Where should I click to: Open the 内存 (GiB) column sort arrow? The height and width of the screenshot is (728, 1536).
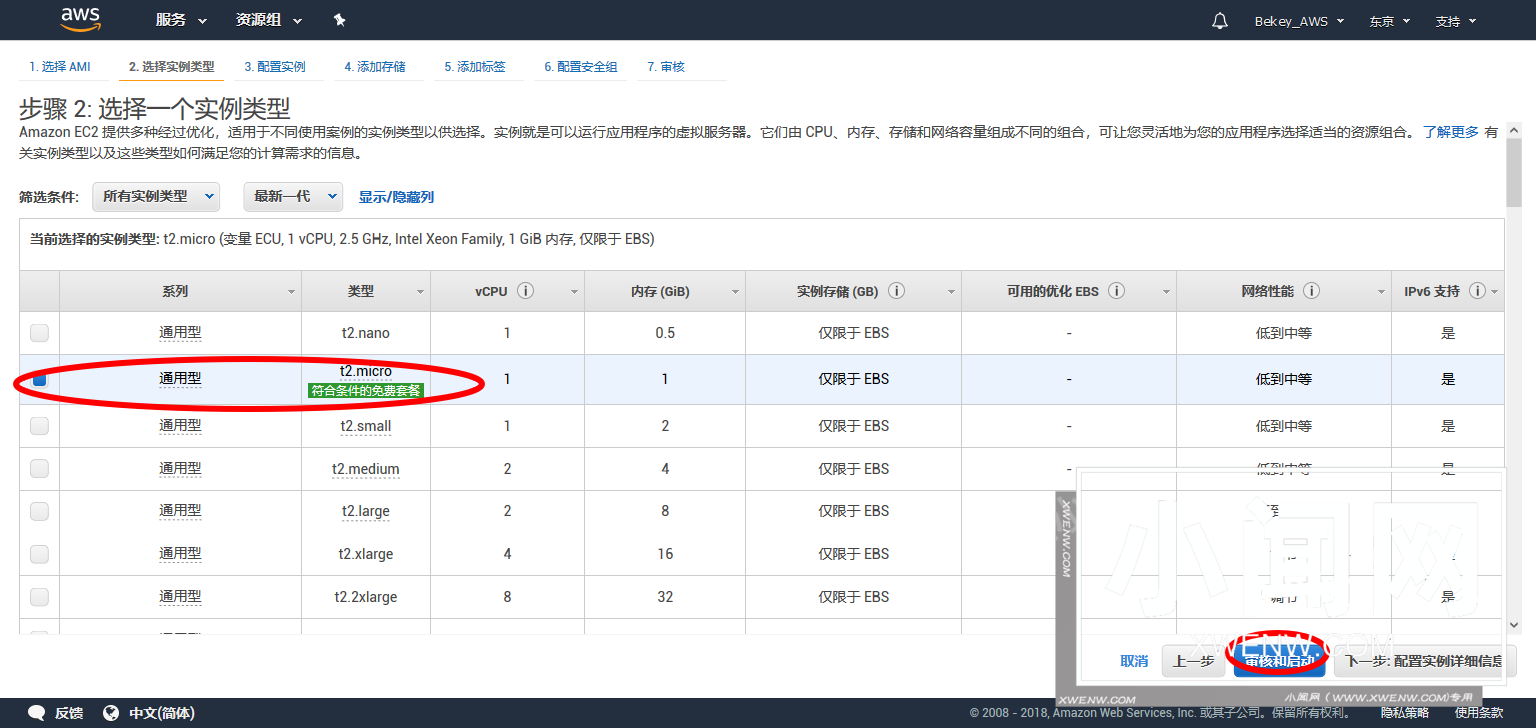(735, 292)
